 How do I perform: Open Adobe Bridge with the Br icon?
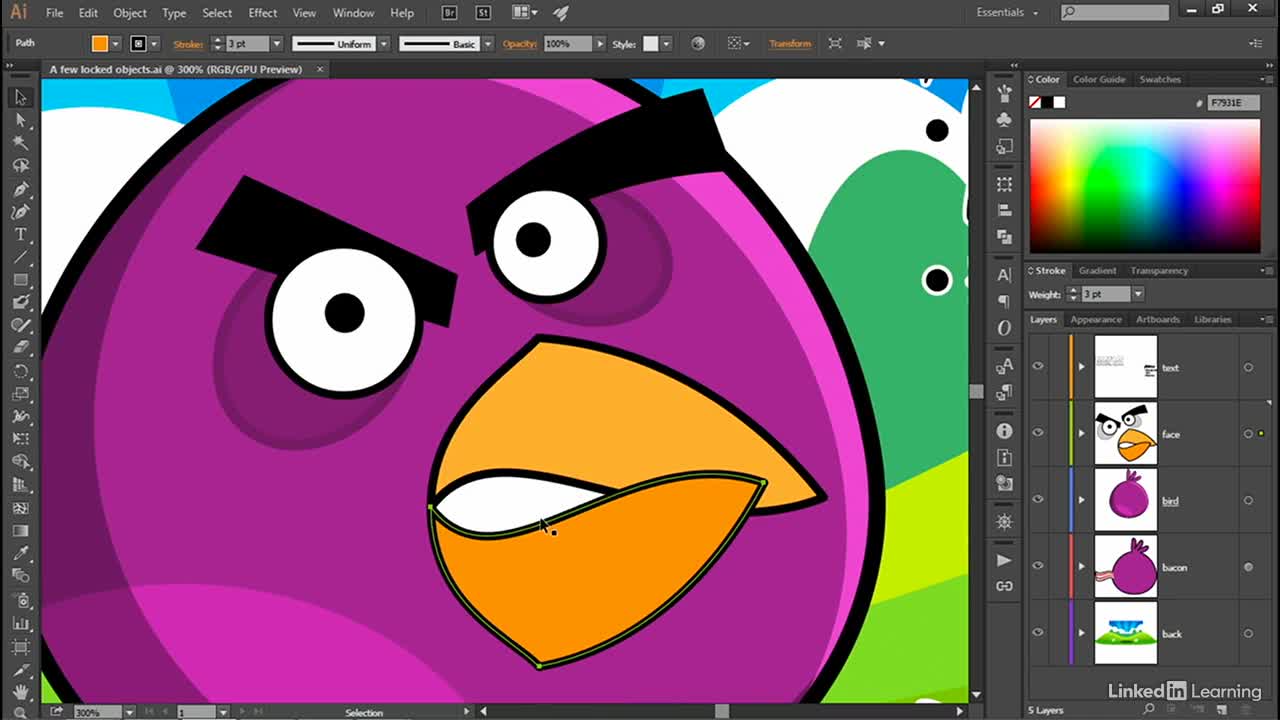point(451,13)
